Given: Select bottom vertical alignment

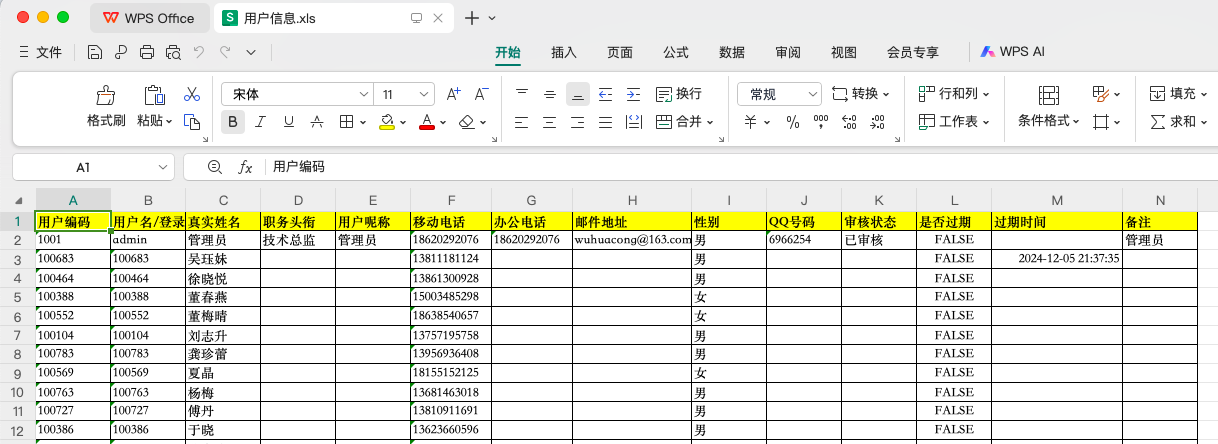Looking at the screenshot, I should pos(577,94).
